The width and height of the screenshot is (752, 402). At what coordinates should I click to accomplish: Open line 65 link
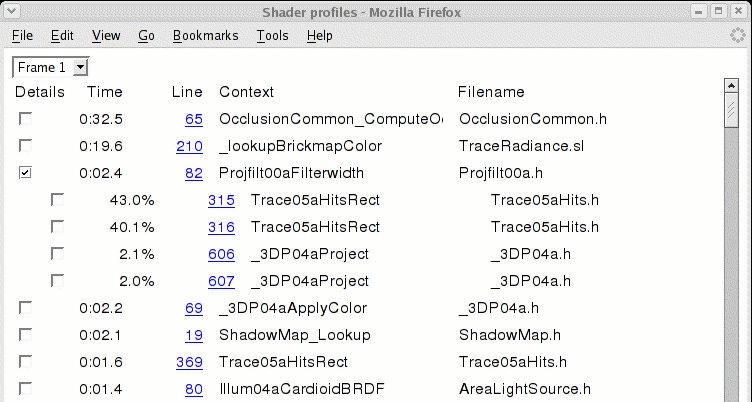pos(194,119)
